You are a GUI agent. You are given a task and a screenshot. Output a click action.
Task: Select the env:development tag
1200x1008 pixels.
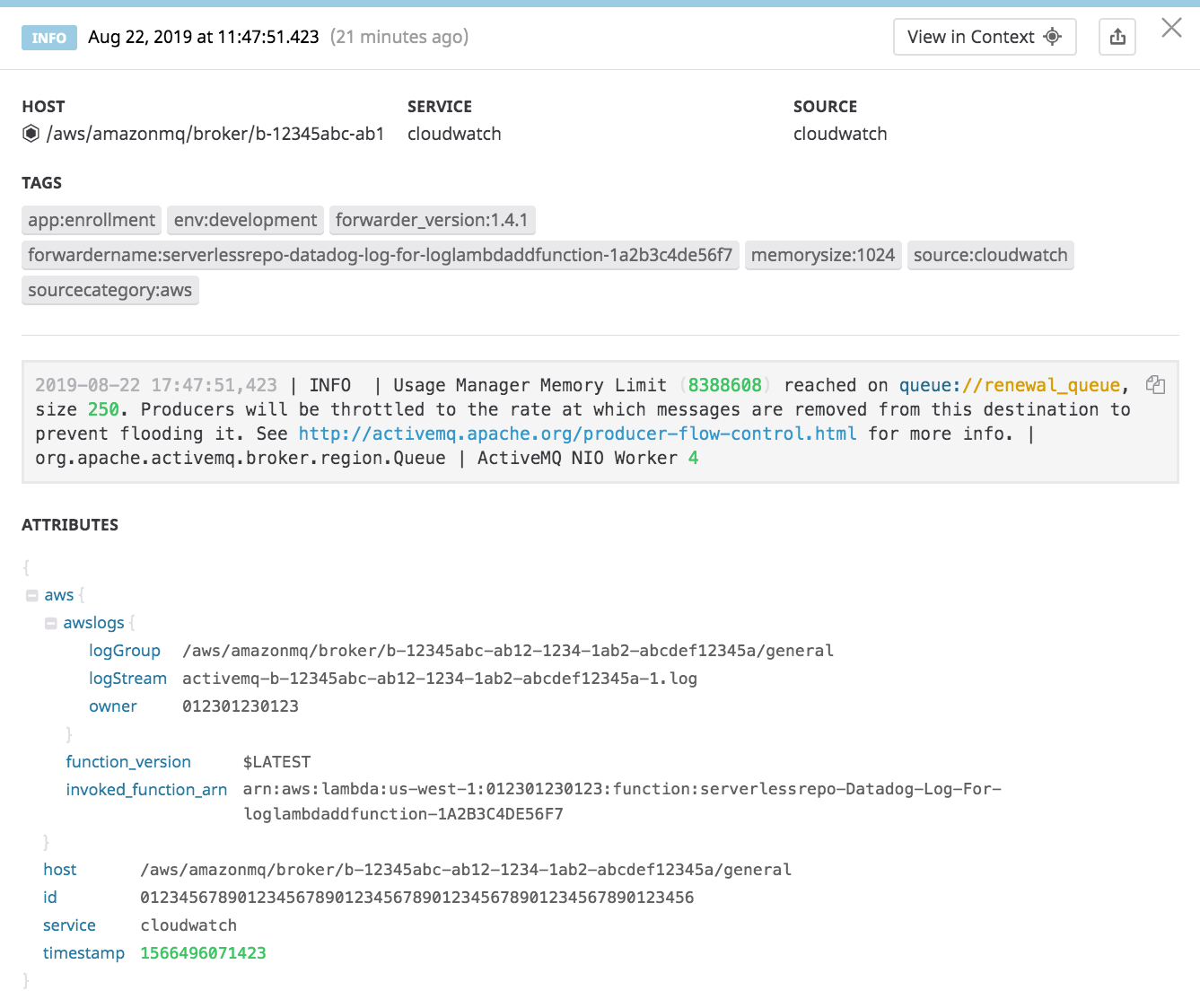coord(245,220)
